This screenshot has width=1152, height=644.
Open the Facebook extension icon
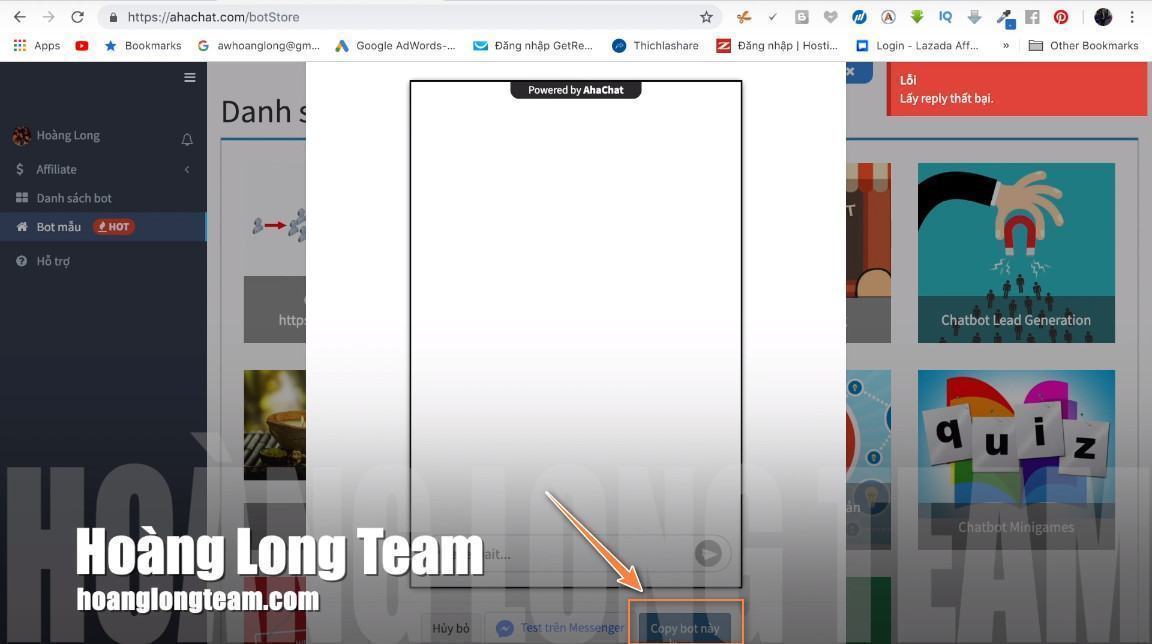[1032, 17]
